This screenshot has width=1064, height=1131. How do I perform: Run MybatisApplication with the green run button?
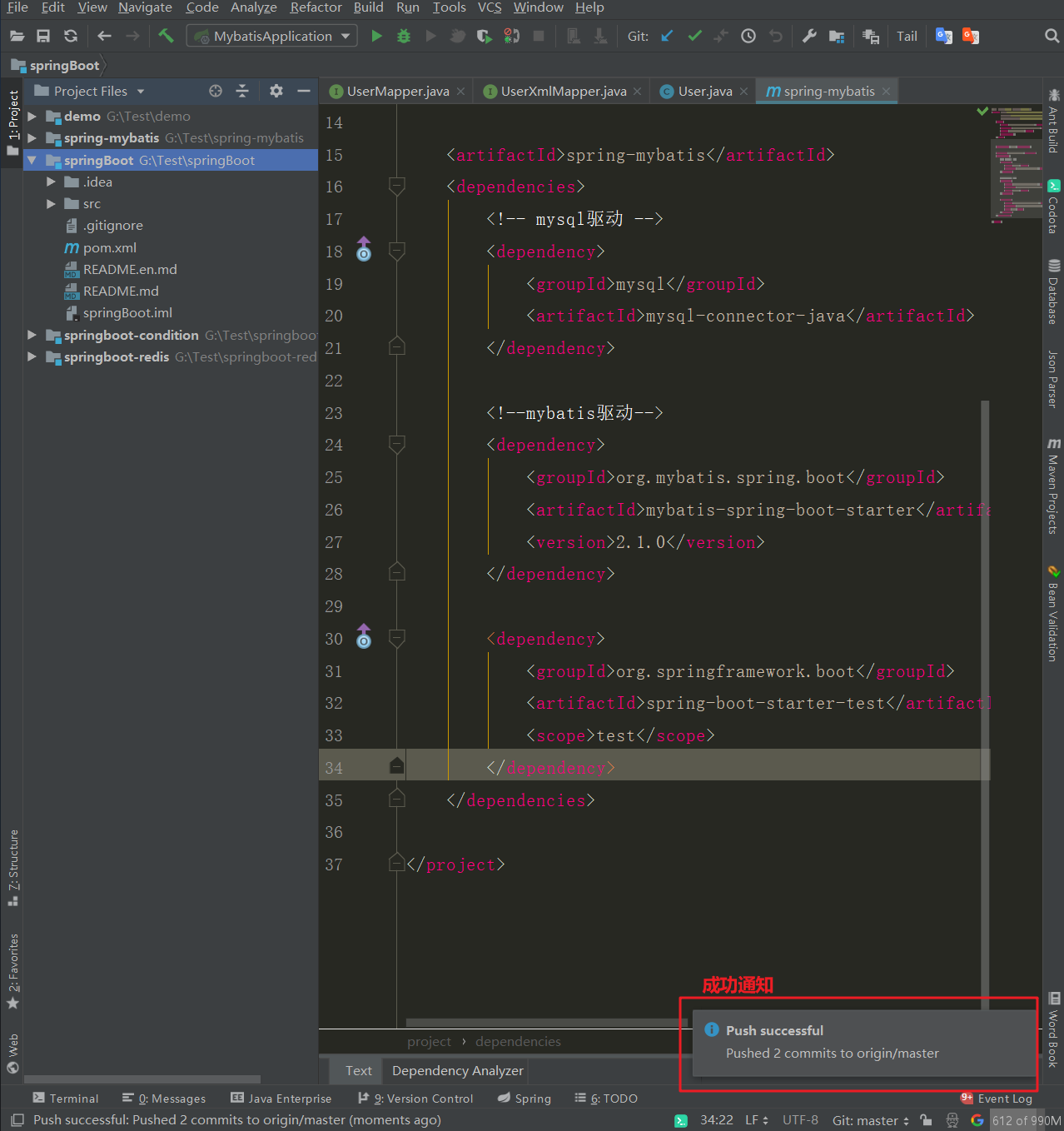pyautogui.click(x=375, y=36)
